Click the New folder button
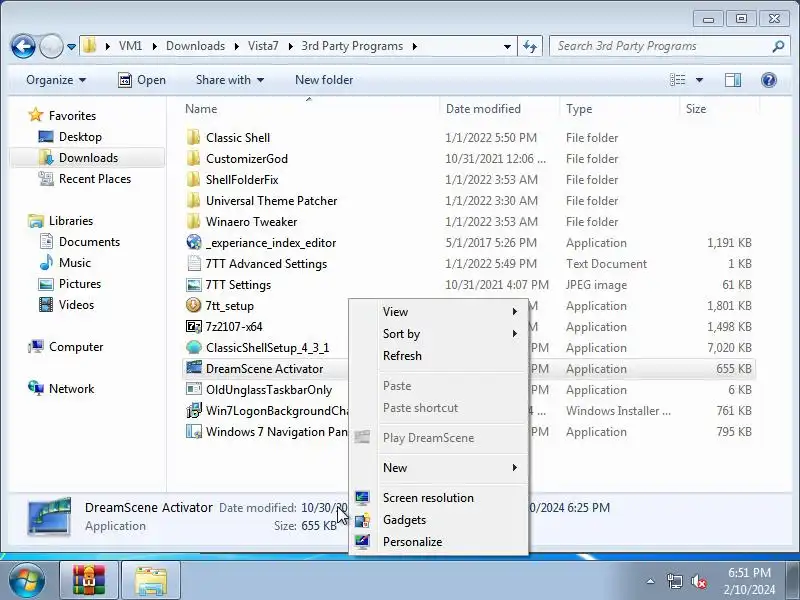This screenshot has width=800, height=600. 324,80
